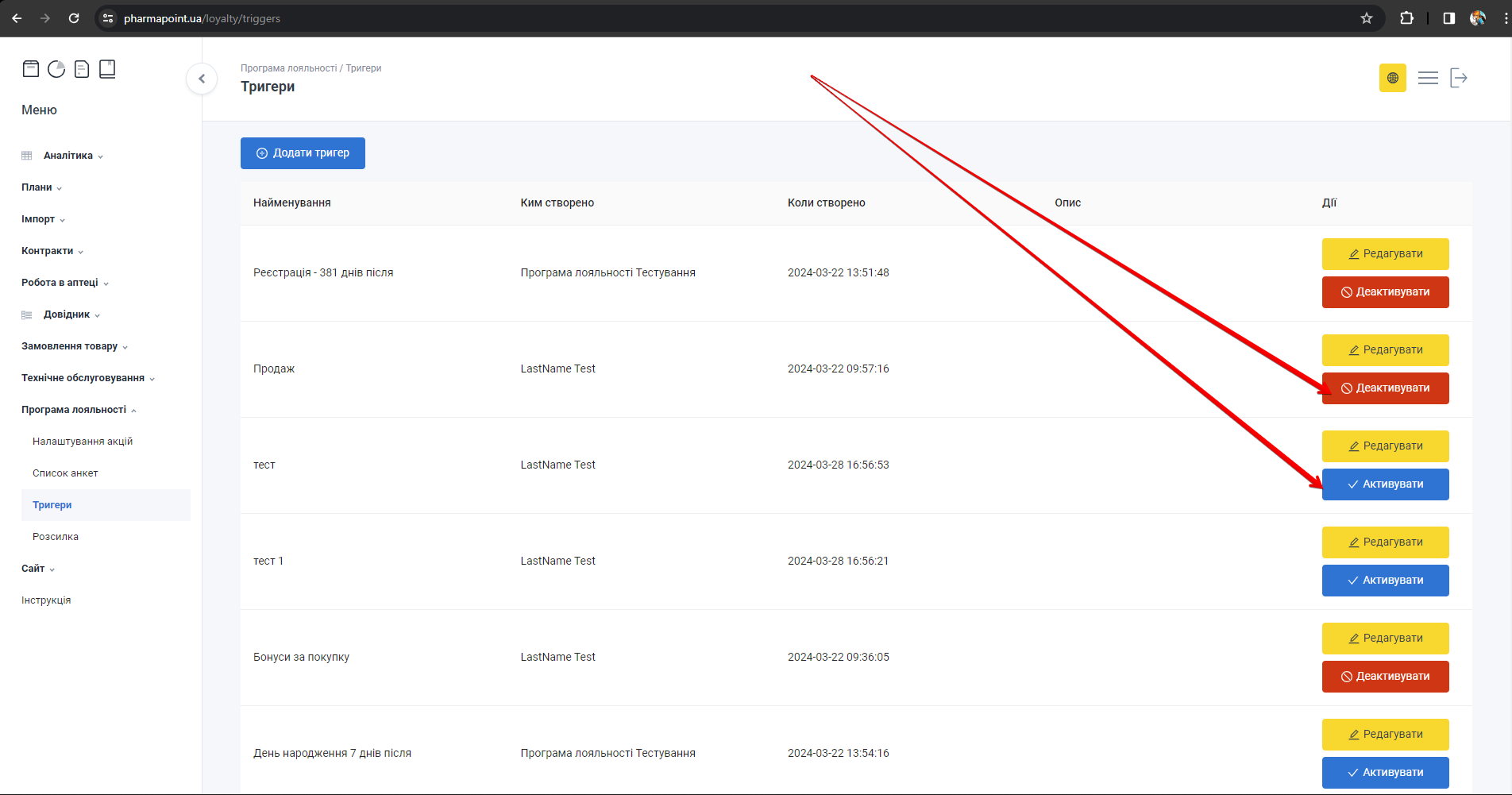This screenshot has height=795, width=1512.
Task: Deactivate the 'Бонуси за покупку' trigger
Action: (1385, 677)
